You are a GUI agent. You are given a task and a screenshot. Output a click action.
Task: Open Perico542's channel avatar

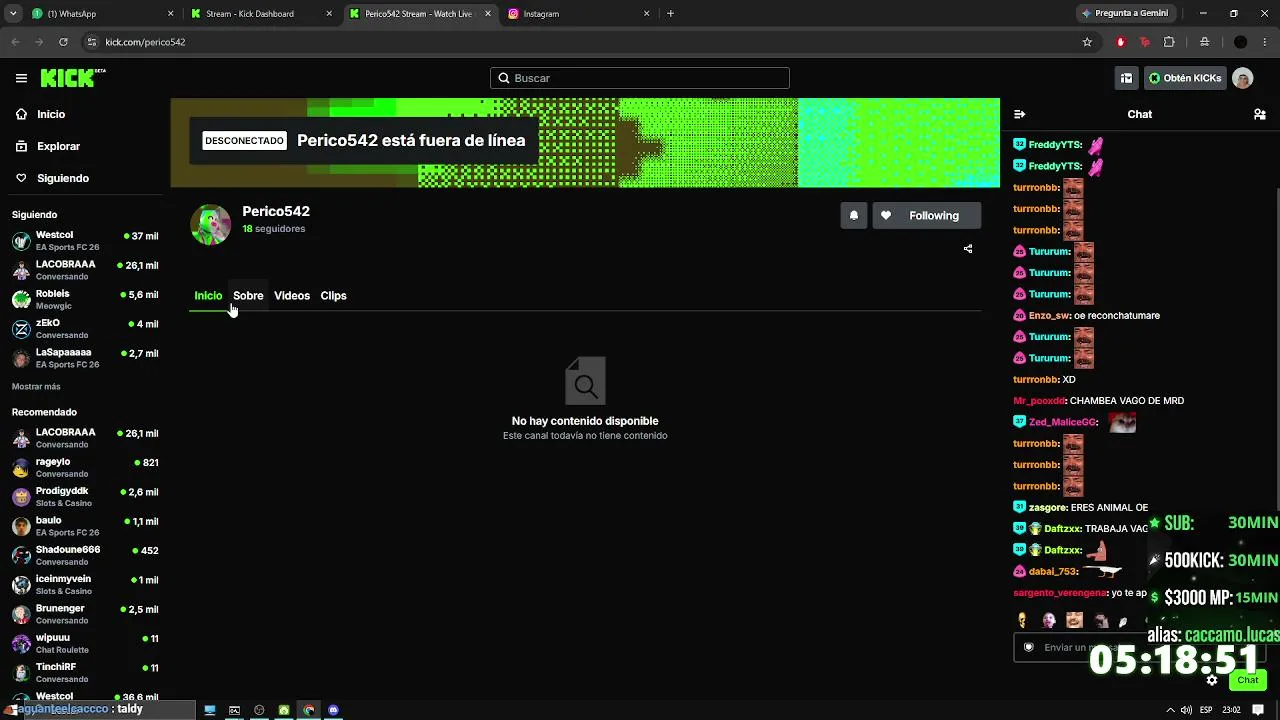(211, 224)
